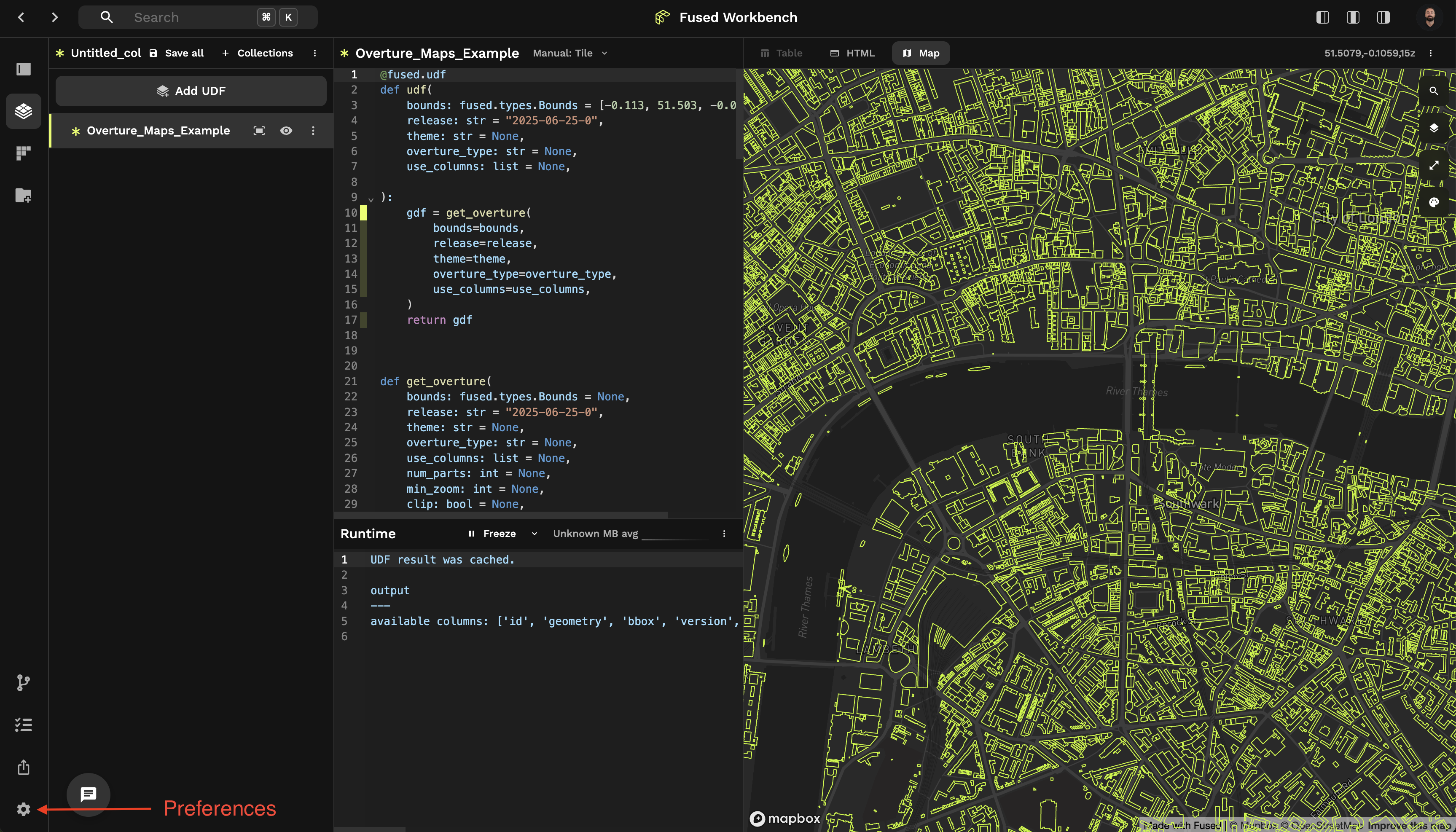Open the UDF layers sidebar icon
This screenshot has height=832, width=1456.
24,111
